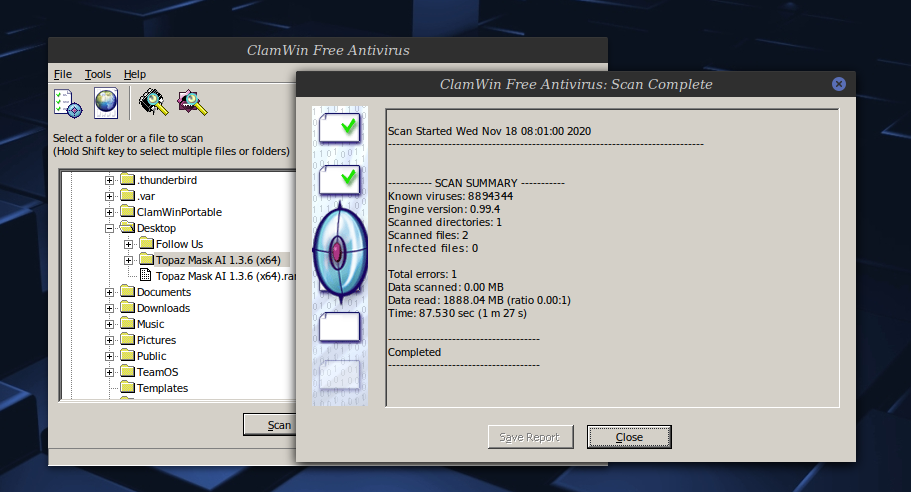Expand the Follow Us folder node
911x492 pixels.
pyautogui.click(x=128, y=245)
